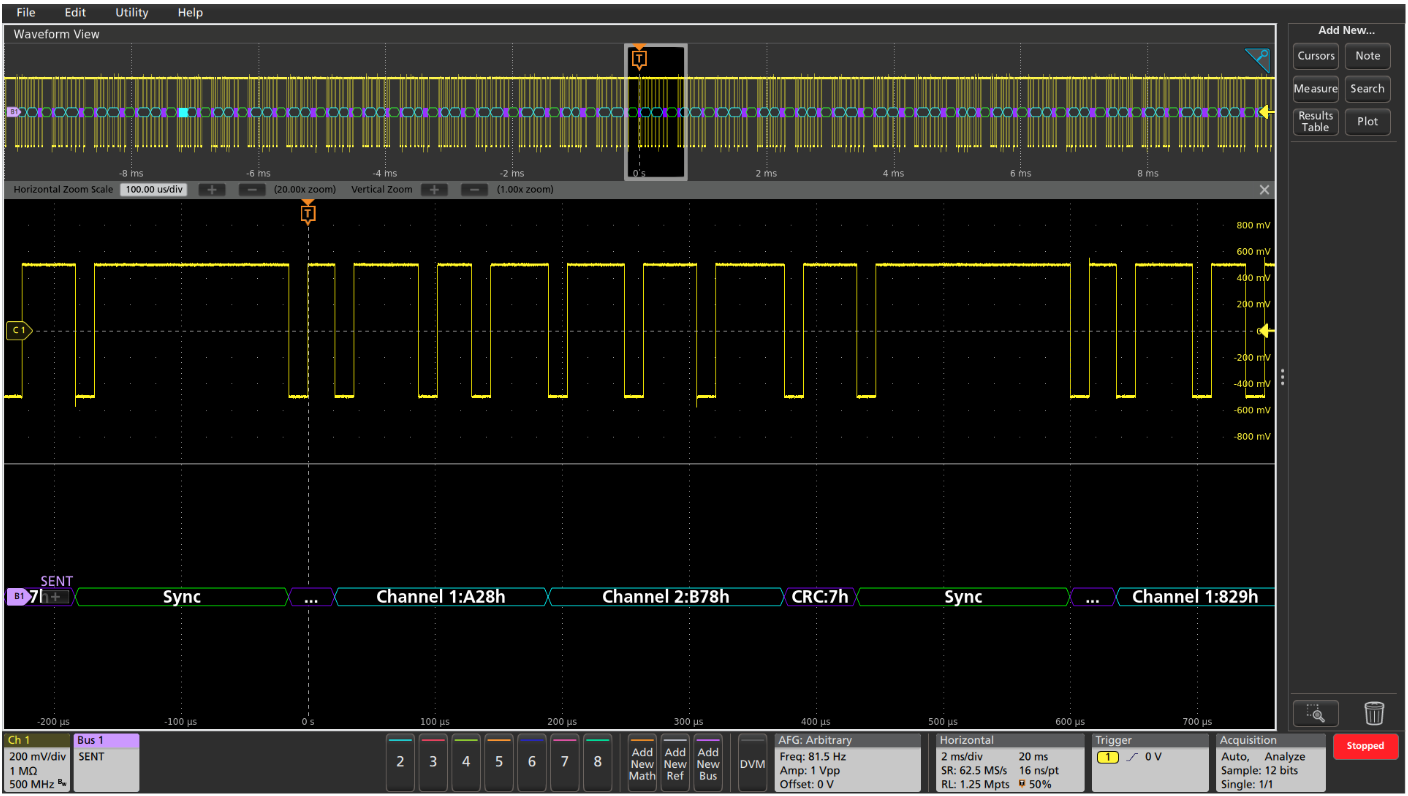Open the Results Table

pos(1316,121)
